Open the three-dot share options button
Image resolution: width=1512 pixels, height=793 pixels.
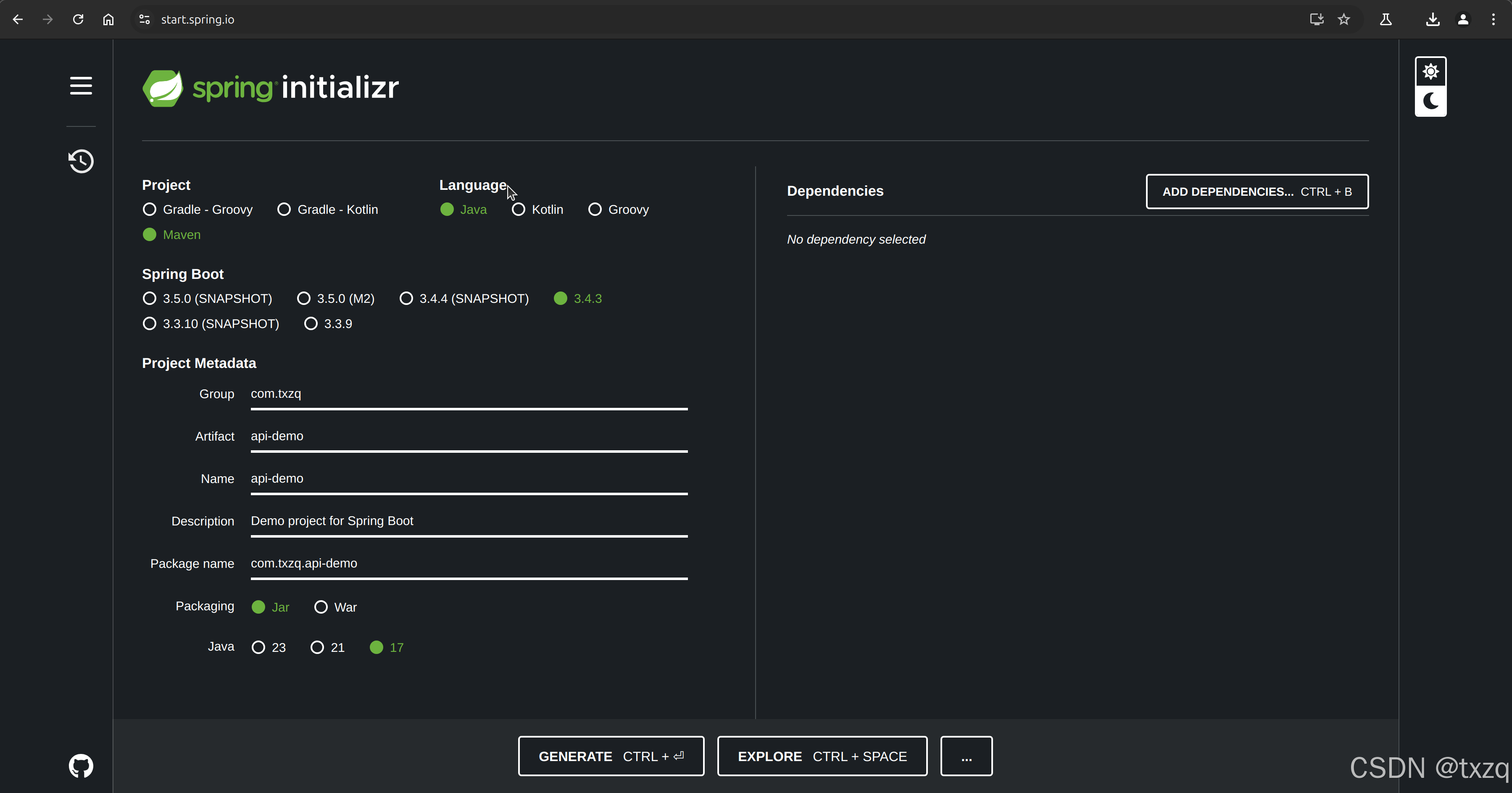point(966,756)
